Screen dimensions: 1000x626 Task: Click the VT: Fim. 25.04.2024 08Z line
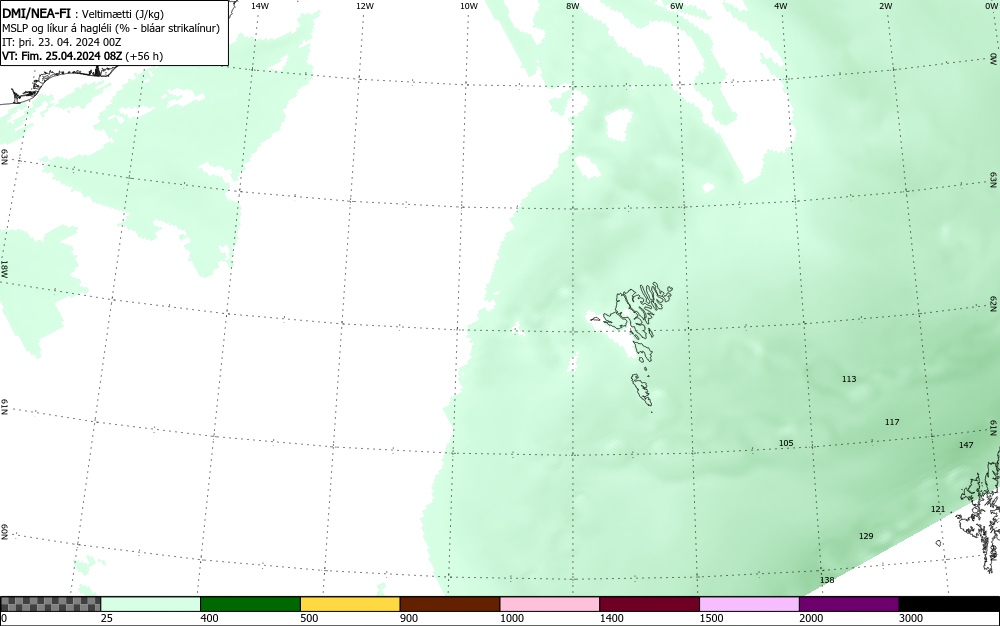82,56
